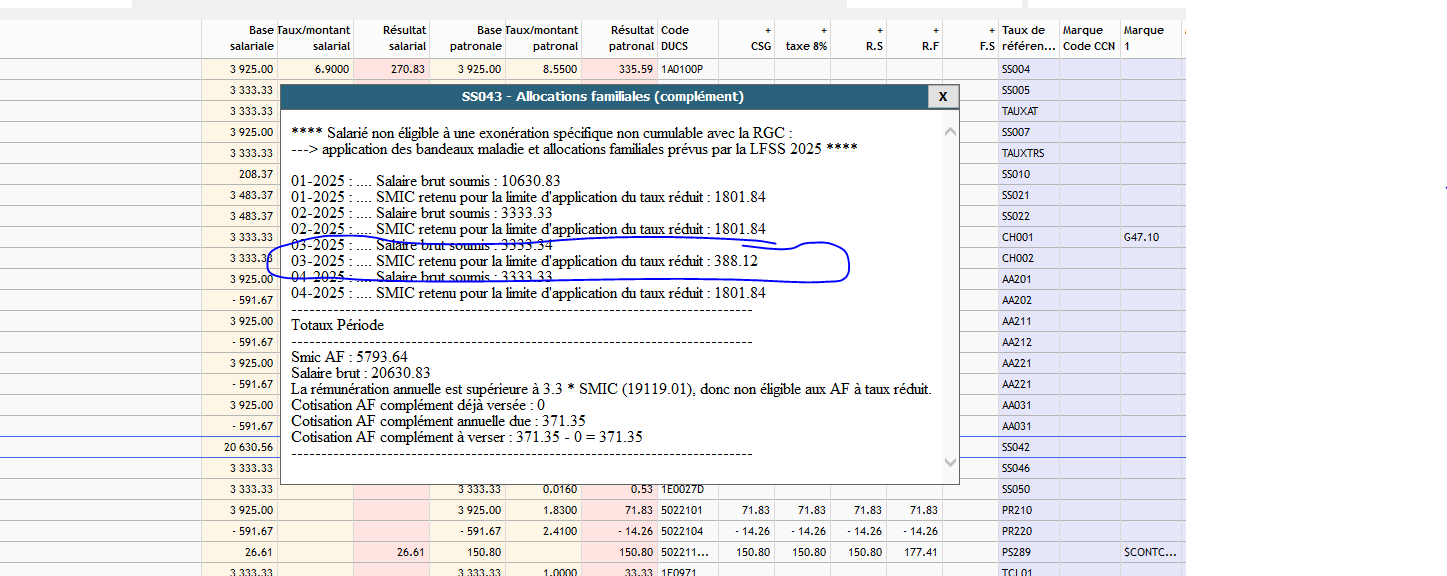Select the Base patronale column header
Screen dimensions: 1447x576
[x=467, y=38]
